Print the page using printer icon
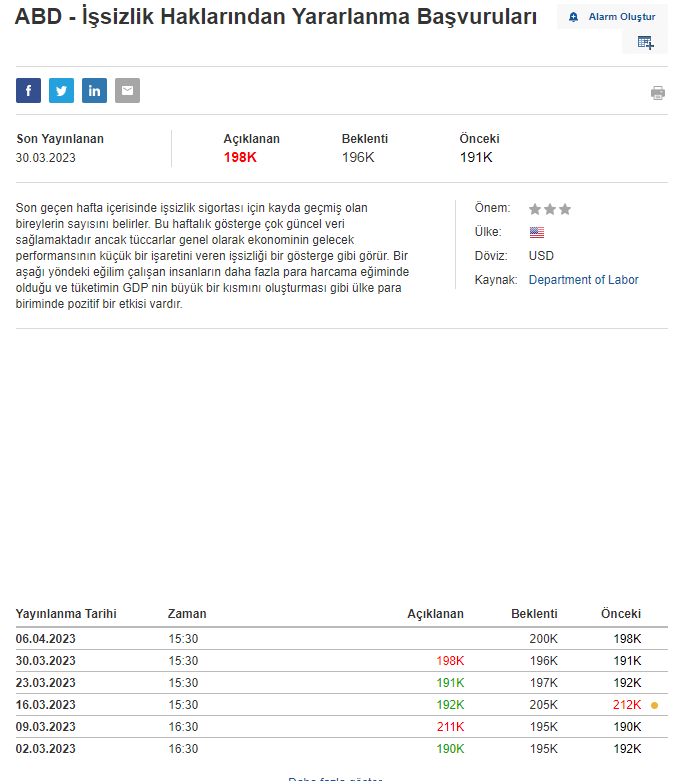The image size is (680, 781). [x=657, y=93]
